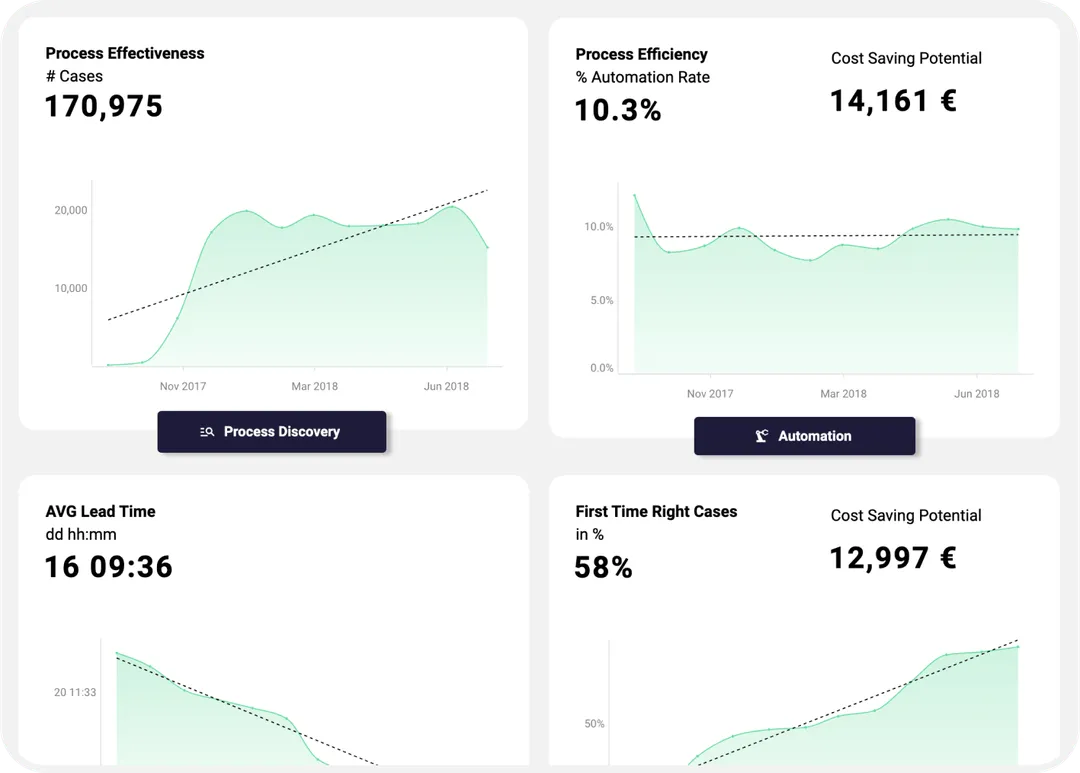Click the 20,000 y-axis label
The height and width of the screenshot is (773, 1080).
pos(71,210)
